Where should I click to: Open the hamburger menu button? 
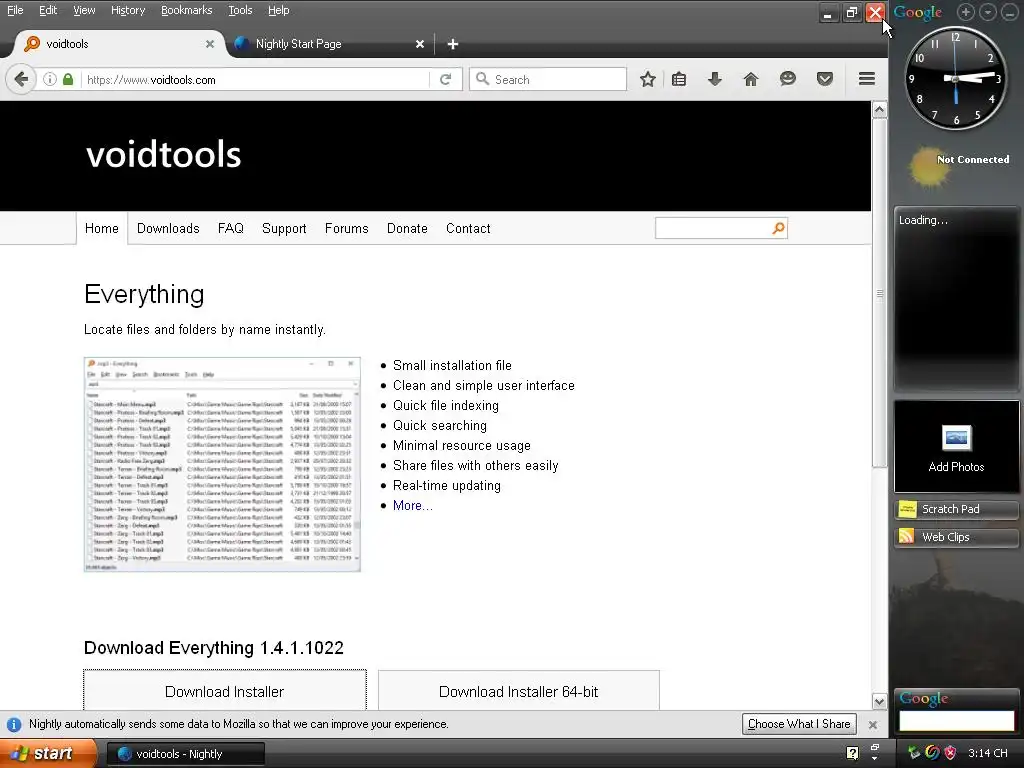click(x=867, y=79)
